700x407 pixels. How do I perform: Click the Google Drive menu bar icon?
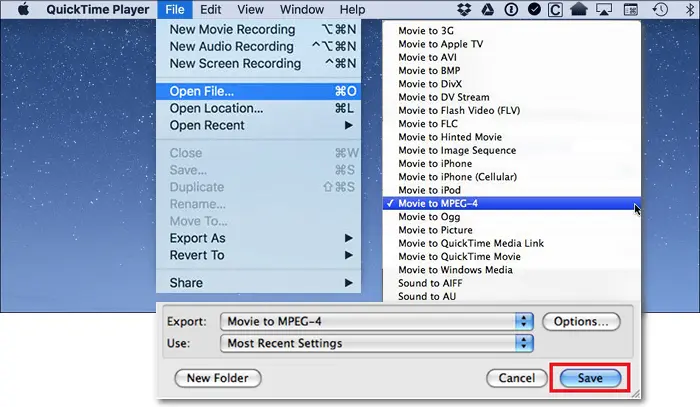488,9
